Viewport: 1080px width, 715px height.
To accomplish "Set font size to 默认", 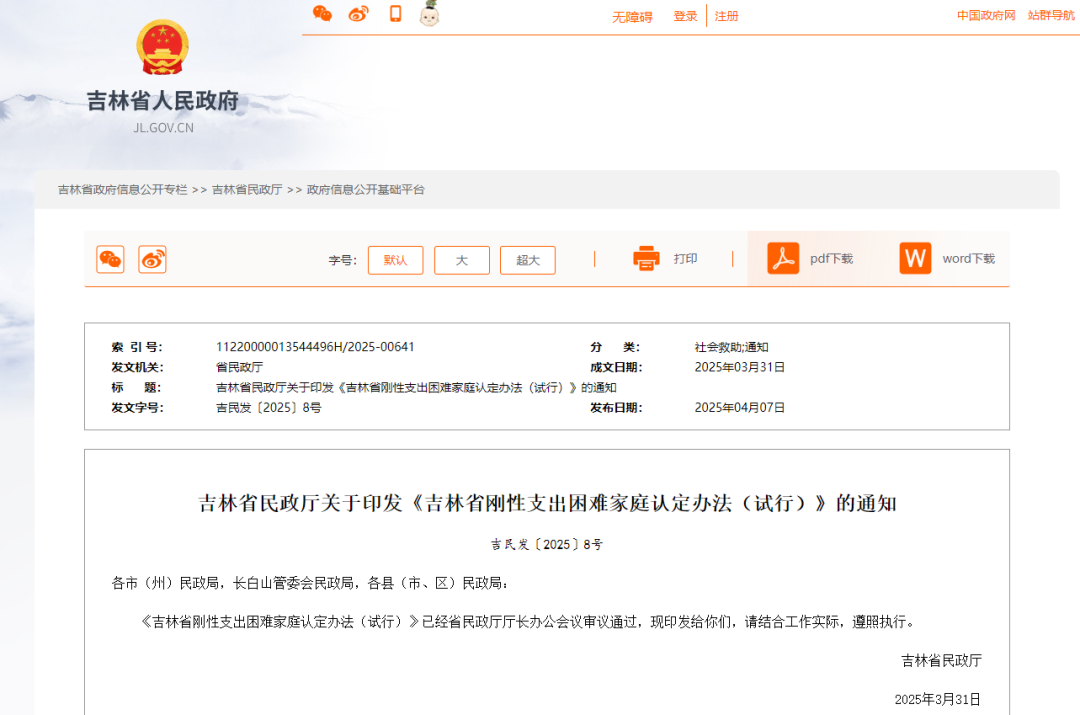I will pos(395,260).
